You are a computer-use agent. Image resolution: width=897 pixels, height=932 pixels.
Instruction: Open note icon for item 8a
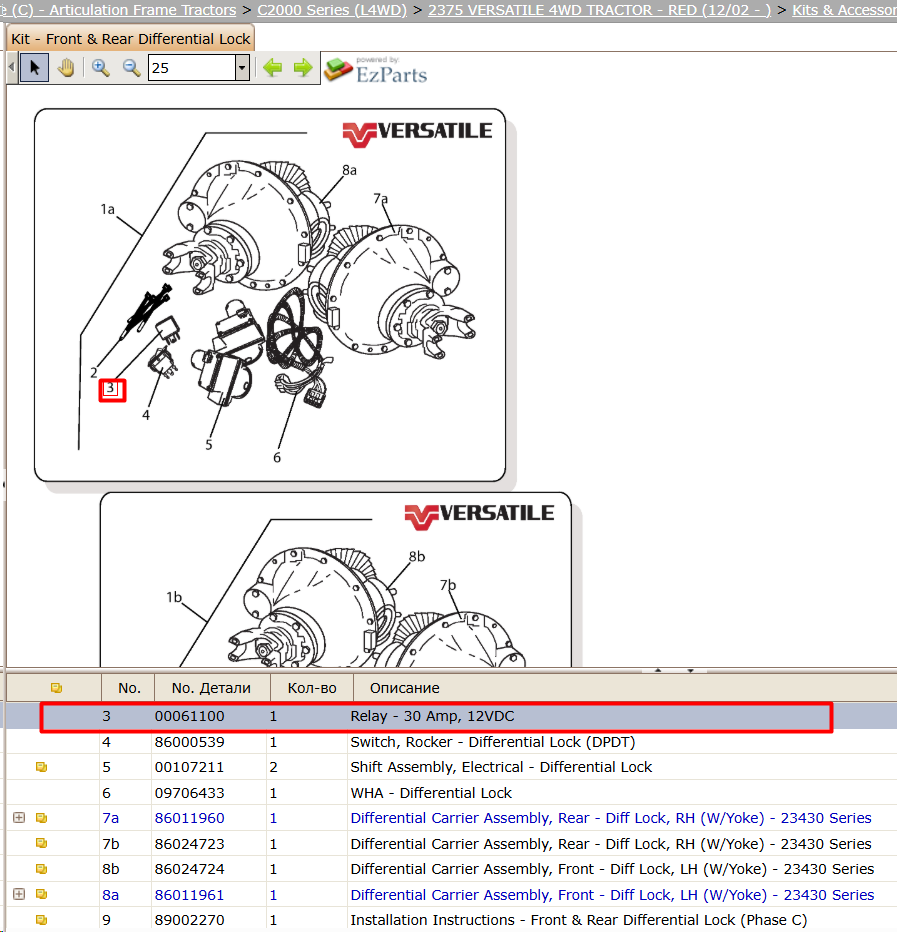[x=42, y=894]
